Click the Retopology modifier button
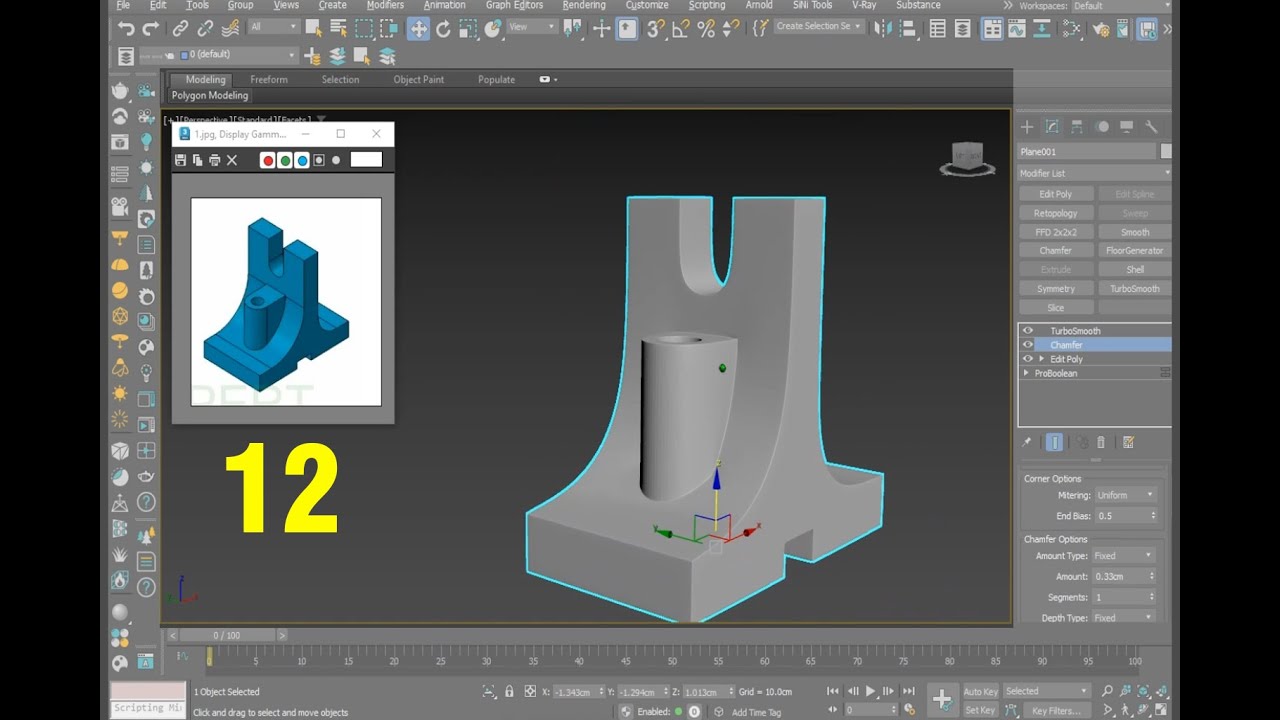This screenshot has width=1280, height=720. (x=1055, y=213)
